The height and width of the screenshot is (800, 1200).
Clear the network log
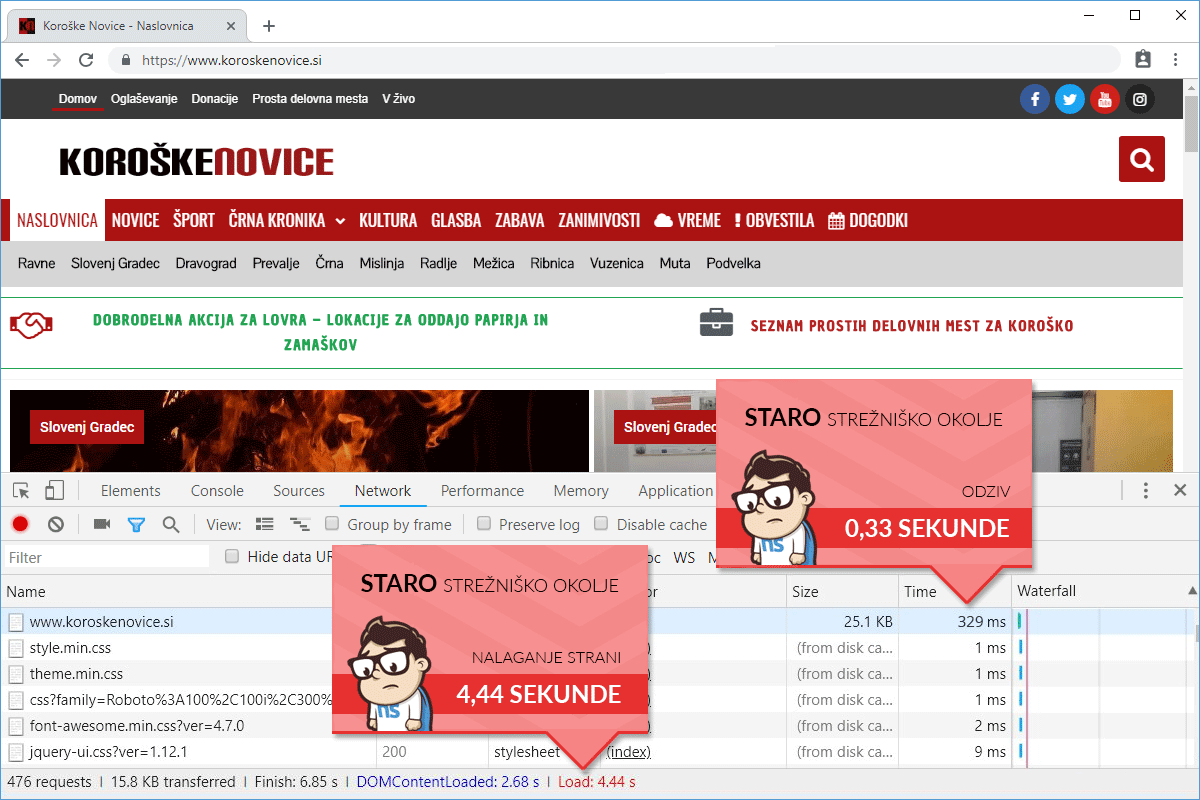pos(56,524)
